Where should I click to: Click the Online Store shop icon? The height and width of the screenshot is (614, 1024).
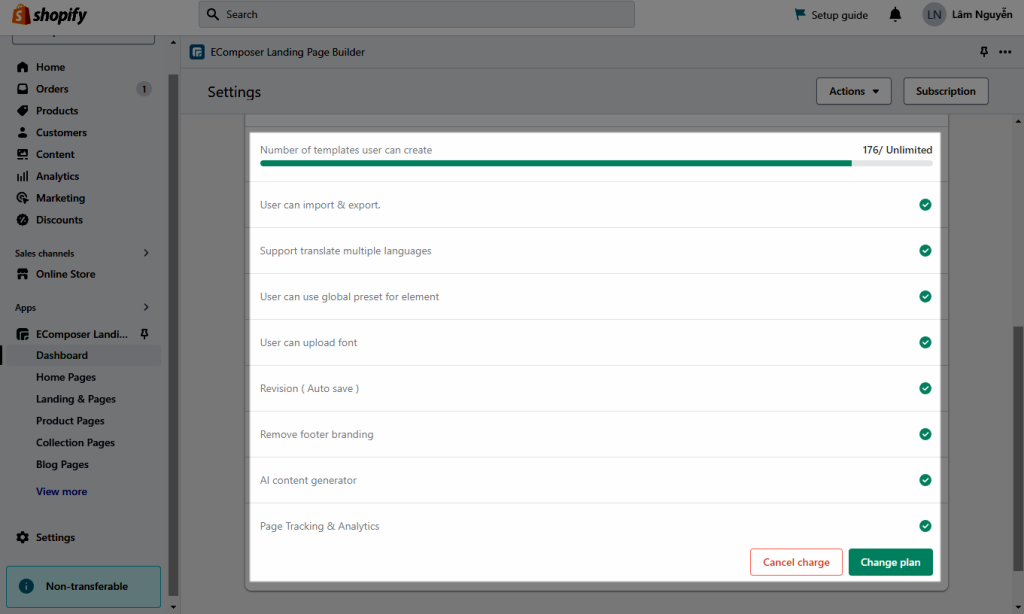click(23, 274)
